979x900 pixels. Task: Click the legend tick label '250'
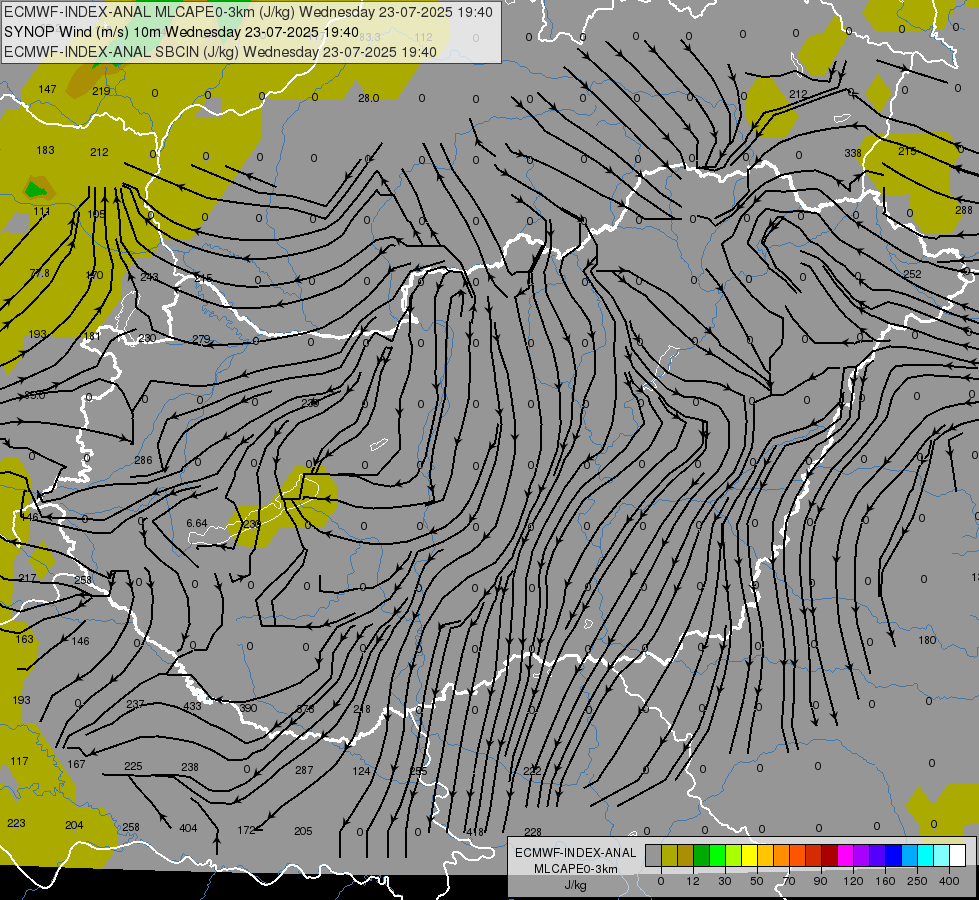click(x=917, y=881)
